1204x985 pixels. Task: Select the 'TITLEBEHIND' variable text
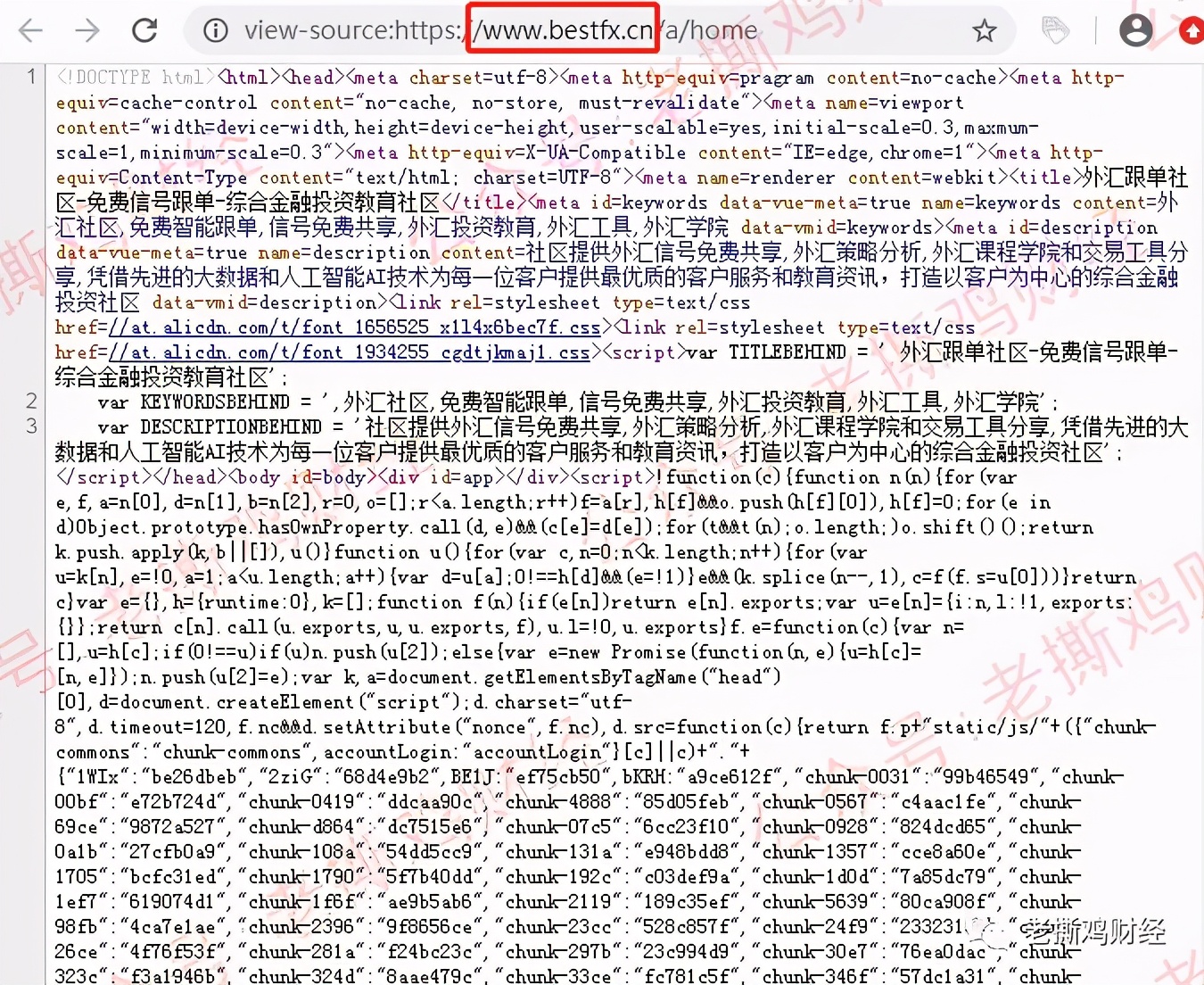pyautogui.click(x=788, y=352)
